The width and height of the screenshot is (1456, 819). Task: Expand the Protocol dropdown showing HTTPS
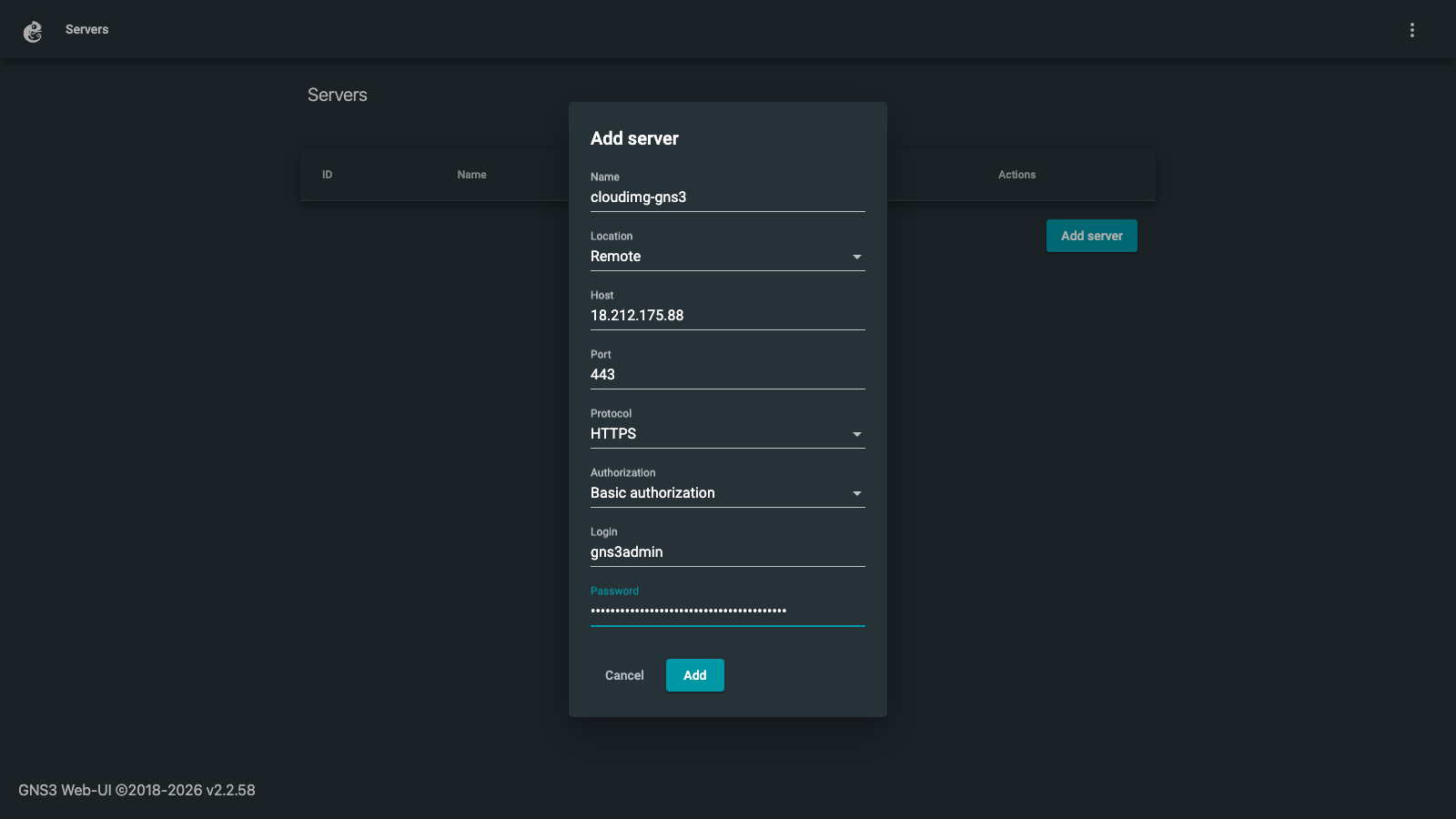coord(728,434)
